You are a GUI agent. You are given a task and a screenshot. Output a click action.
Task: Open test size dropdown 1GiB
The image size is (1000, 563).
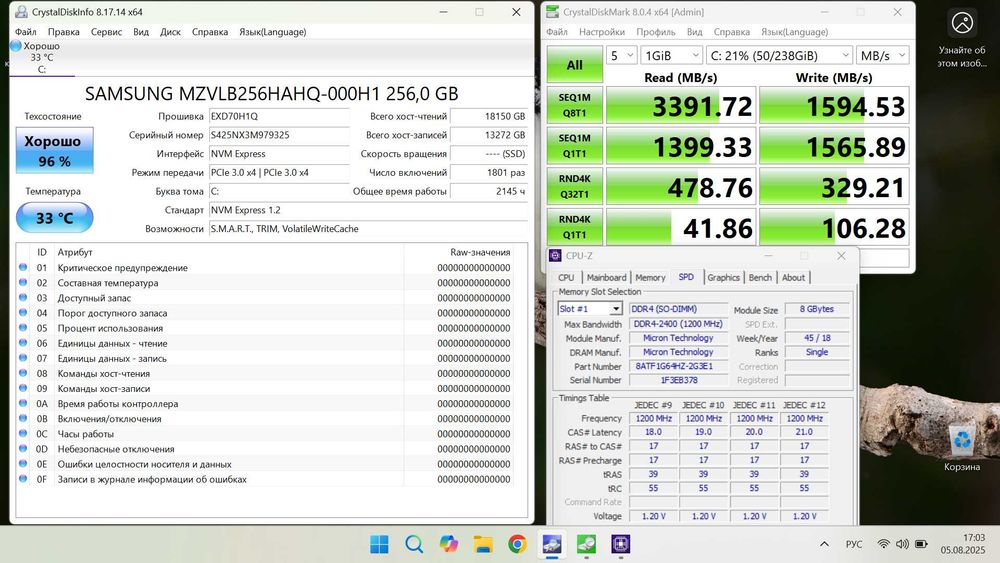(x=671, y=55)
